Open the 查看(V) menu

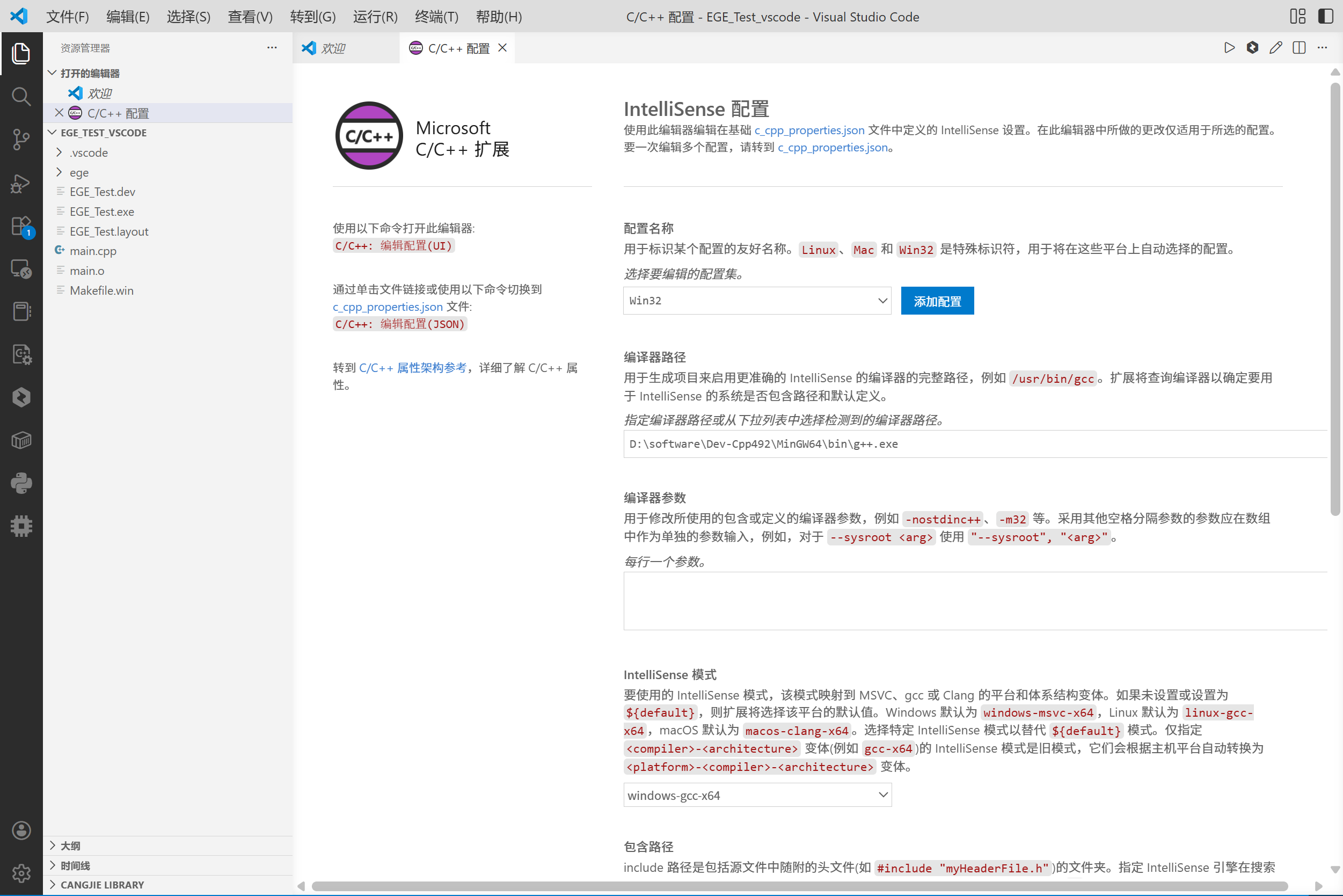pos(250,17)
